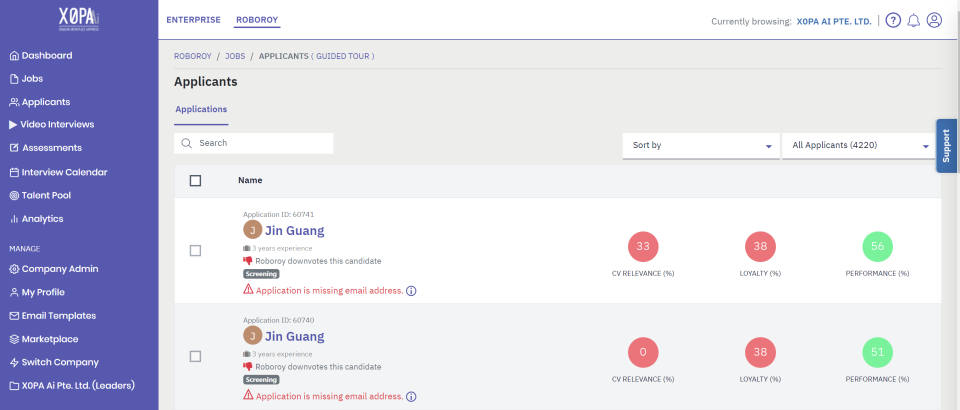Click the Support side button
Screen dimensions: 960x410
947,146
